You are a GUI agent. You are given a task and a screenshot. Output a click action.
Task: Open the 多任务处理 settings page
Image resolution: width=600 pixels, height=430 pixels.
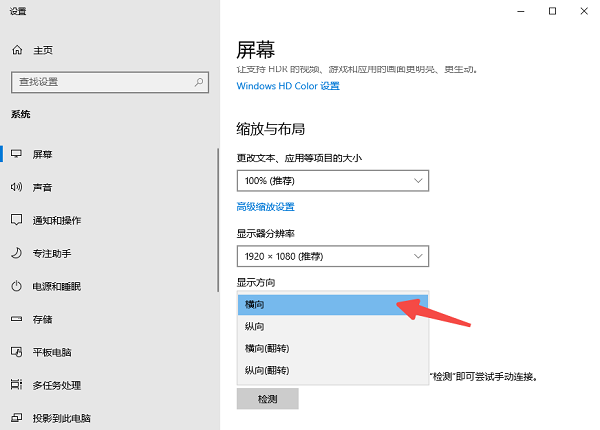(x=57, y=385)
